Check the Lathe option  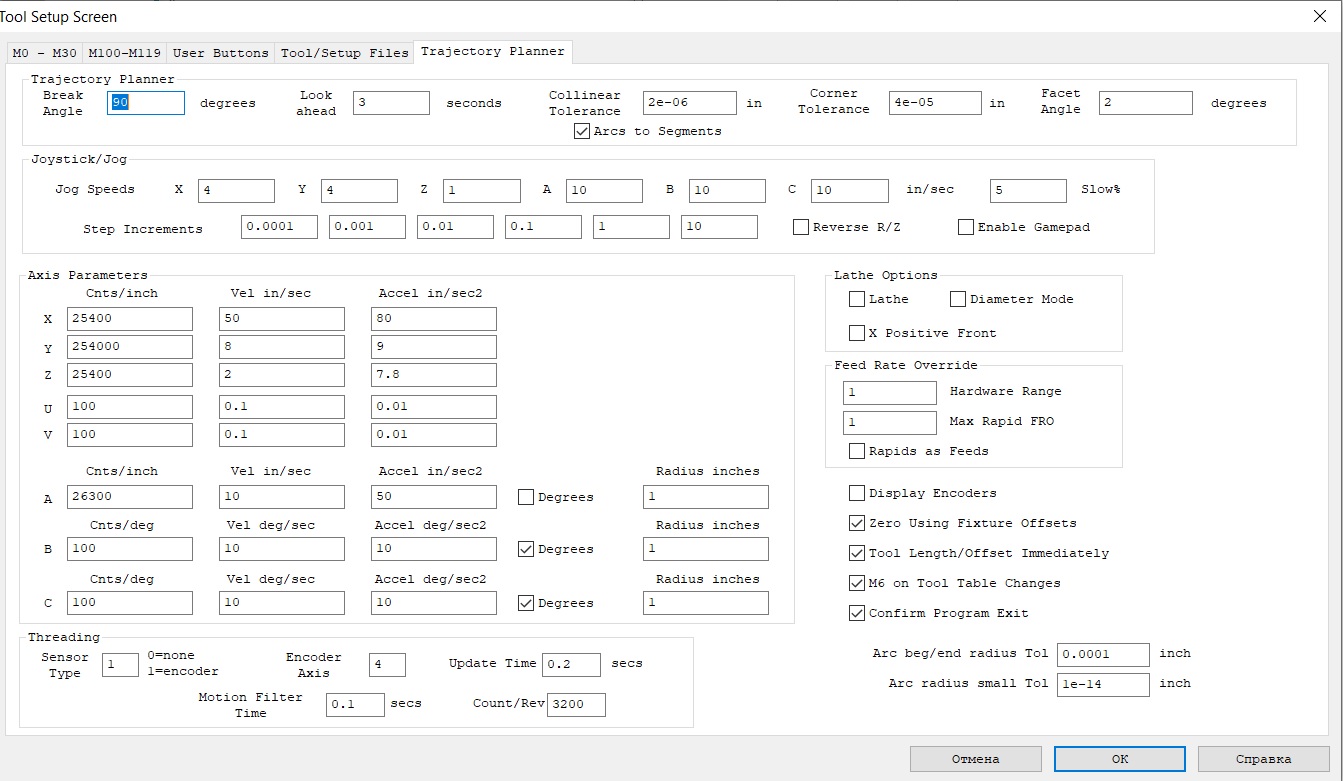[x=857, y=299]
